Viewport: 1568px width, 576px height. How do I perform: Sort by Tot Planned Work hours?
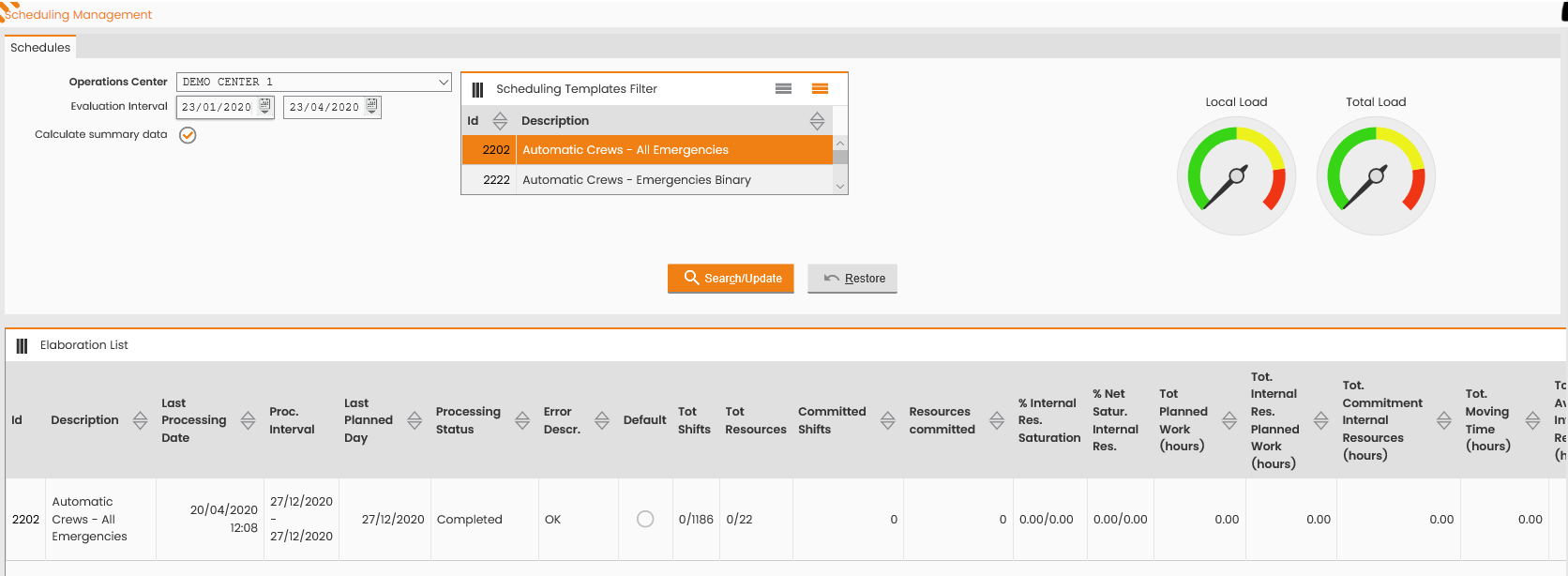coord(1229,420)
